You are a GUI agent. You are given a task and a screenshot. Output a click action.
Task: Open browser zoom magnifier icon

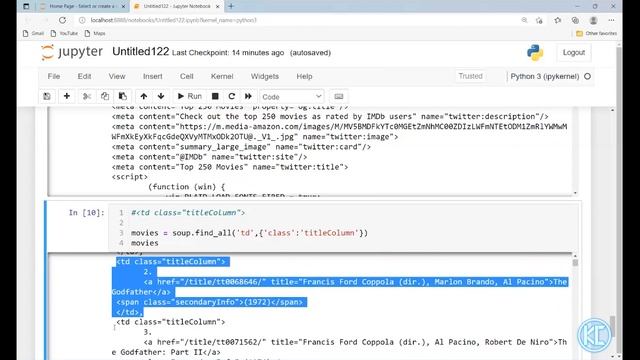point(524,20)
